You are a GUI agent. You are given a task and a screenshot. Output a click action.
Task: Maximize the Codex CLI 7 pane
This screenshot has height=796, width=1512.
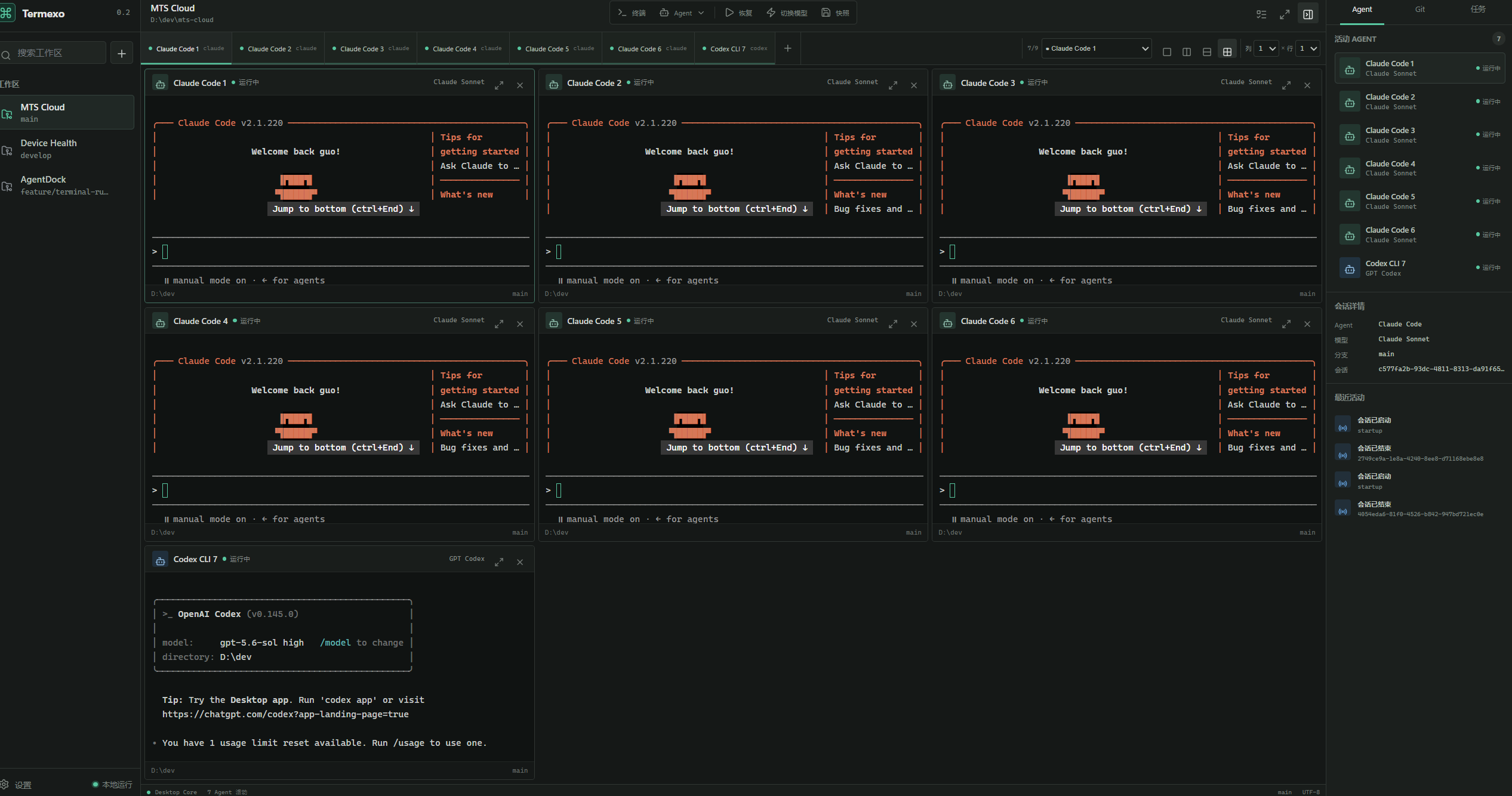499,562
